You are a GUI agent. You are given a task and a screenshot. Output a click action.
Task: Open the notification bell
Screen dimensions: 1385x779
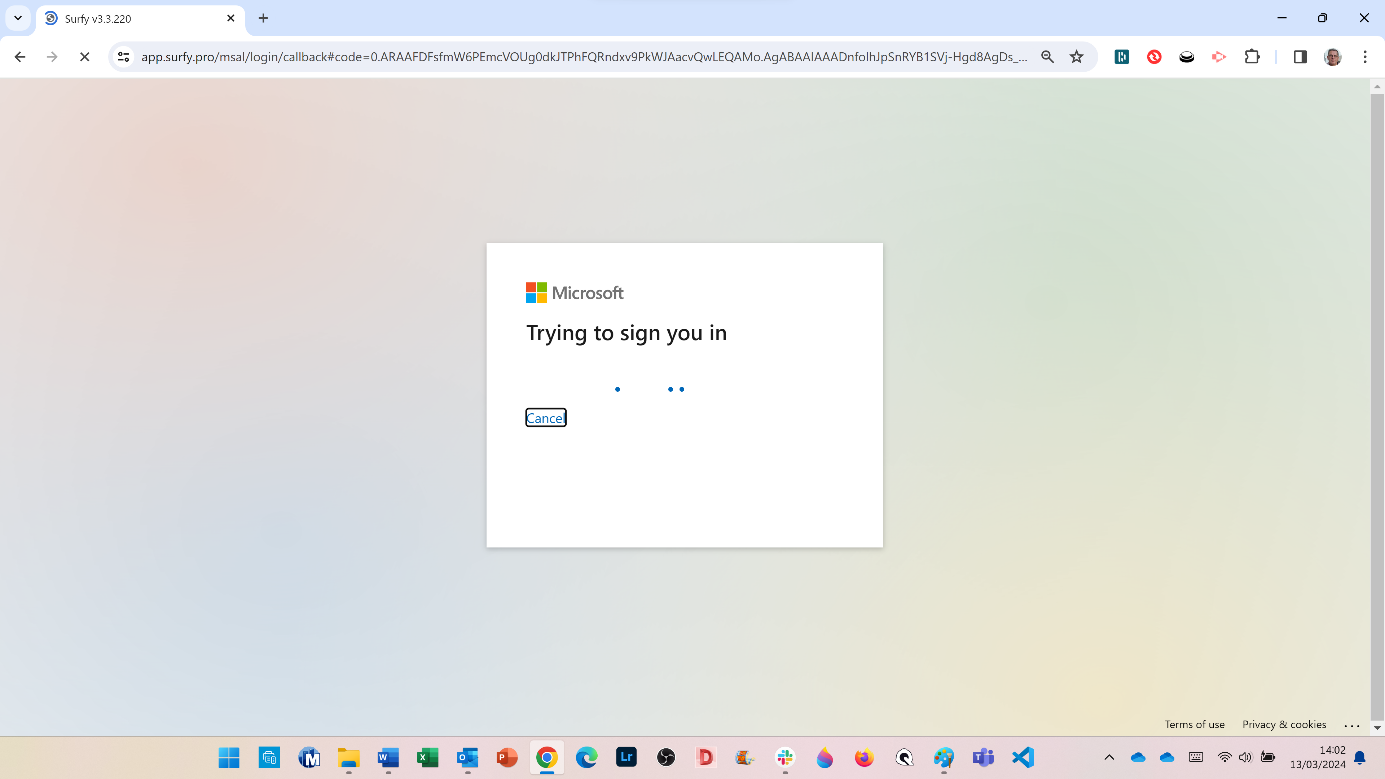coord(1360,757)
